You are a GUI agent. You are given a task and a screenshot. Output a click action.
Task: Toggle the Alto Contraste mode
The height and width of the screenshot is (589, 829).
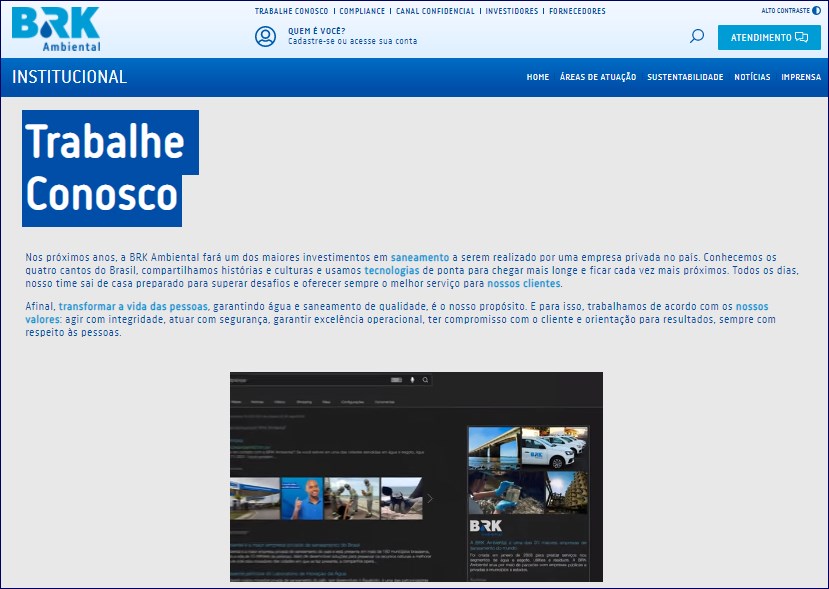coord(791,11)
